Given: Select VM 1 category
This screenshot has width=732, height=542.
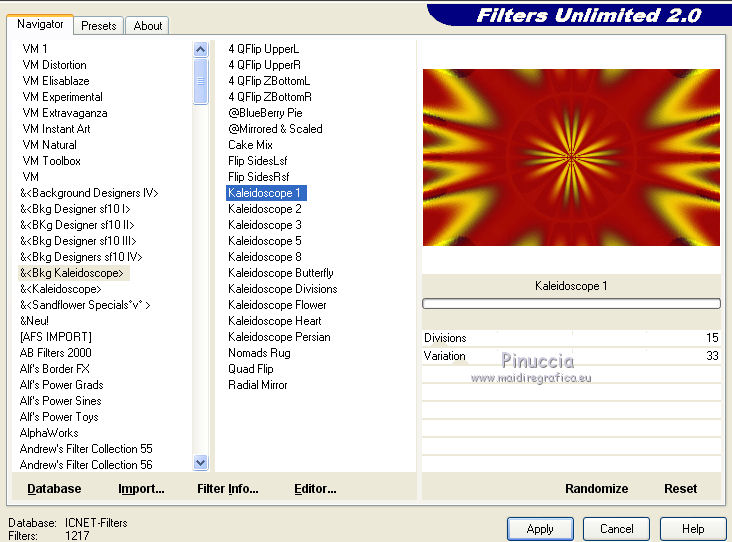Looking at the screenshot, I should coord(35,49).
